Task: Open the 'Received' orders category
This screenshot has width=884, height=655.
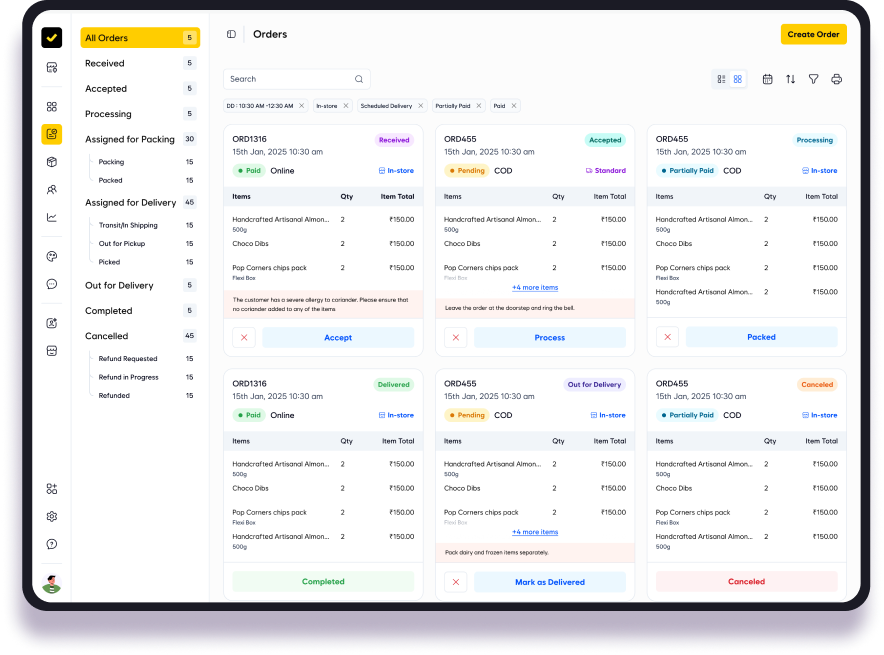Action: pos(105,63)
